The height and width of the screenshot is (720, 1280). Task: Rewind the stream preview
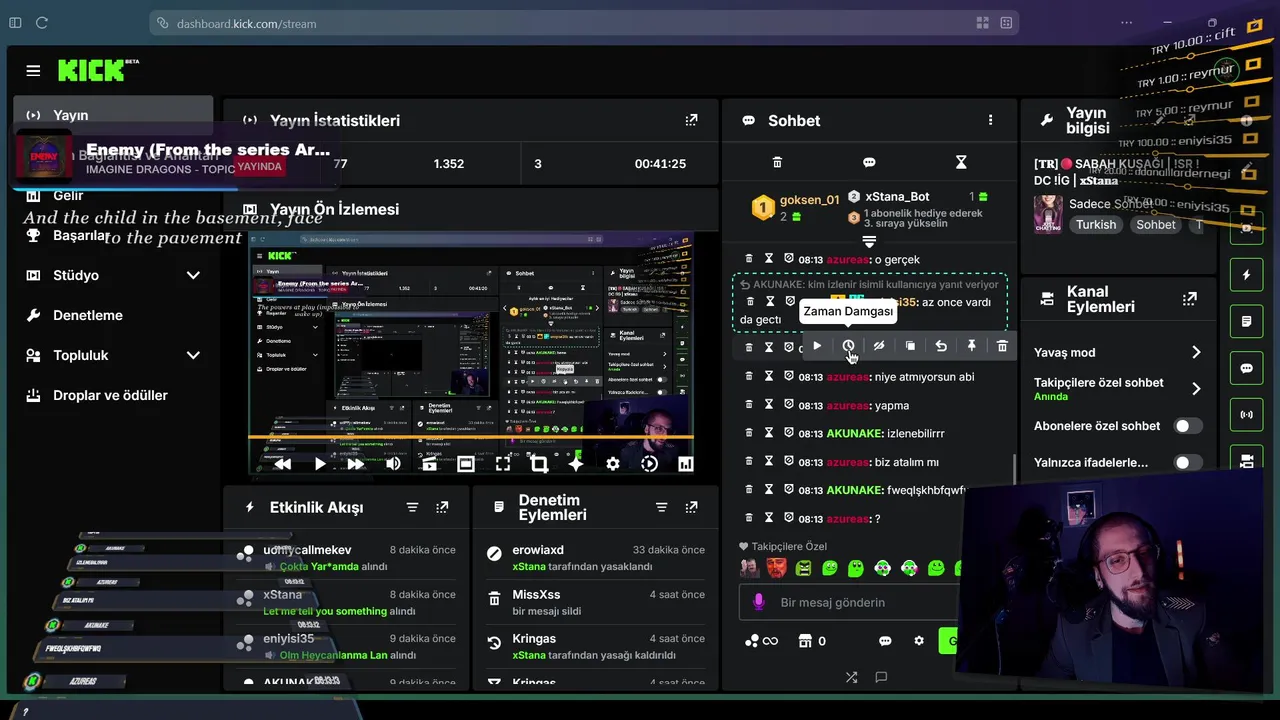coord(283,464)
